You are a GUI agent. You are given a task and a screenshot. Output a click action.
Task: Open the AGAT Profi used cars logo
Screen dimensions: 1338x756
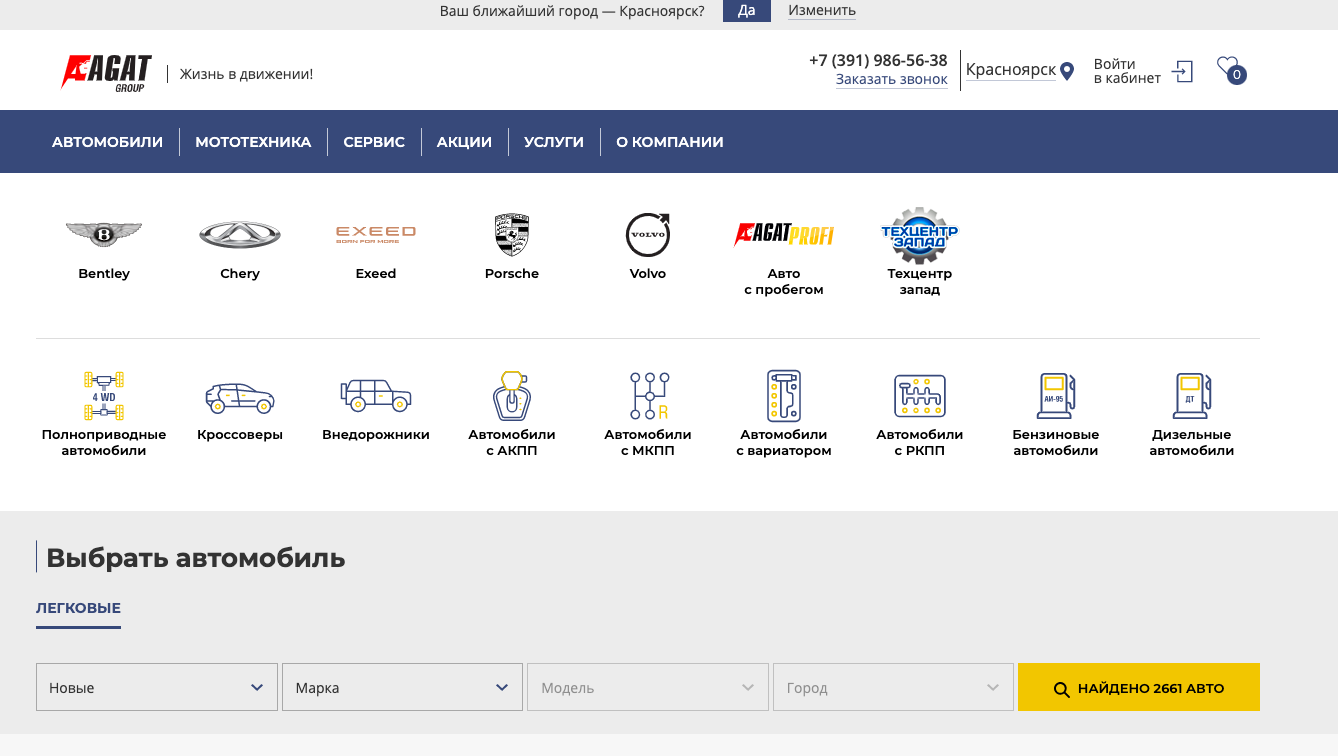tap(784, 235)
